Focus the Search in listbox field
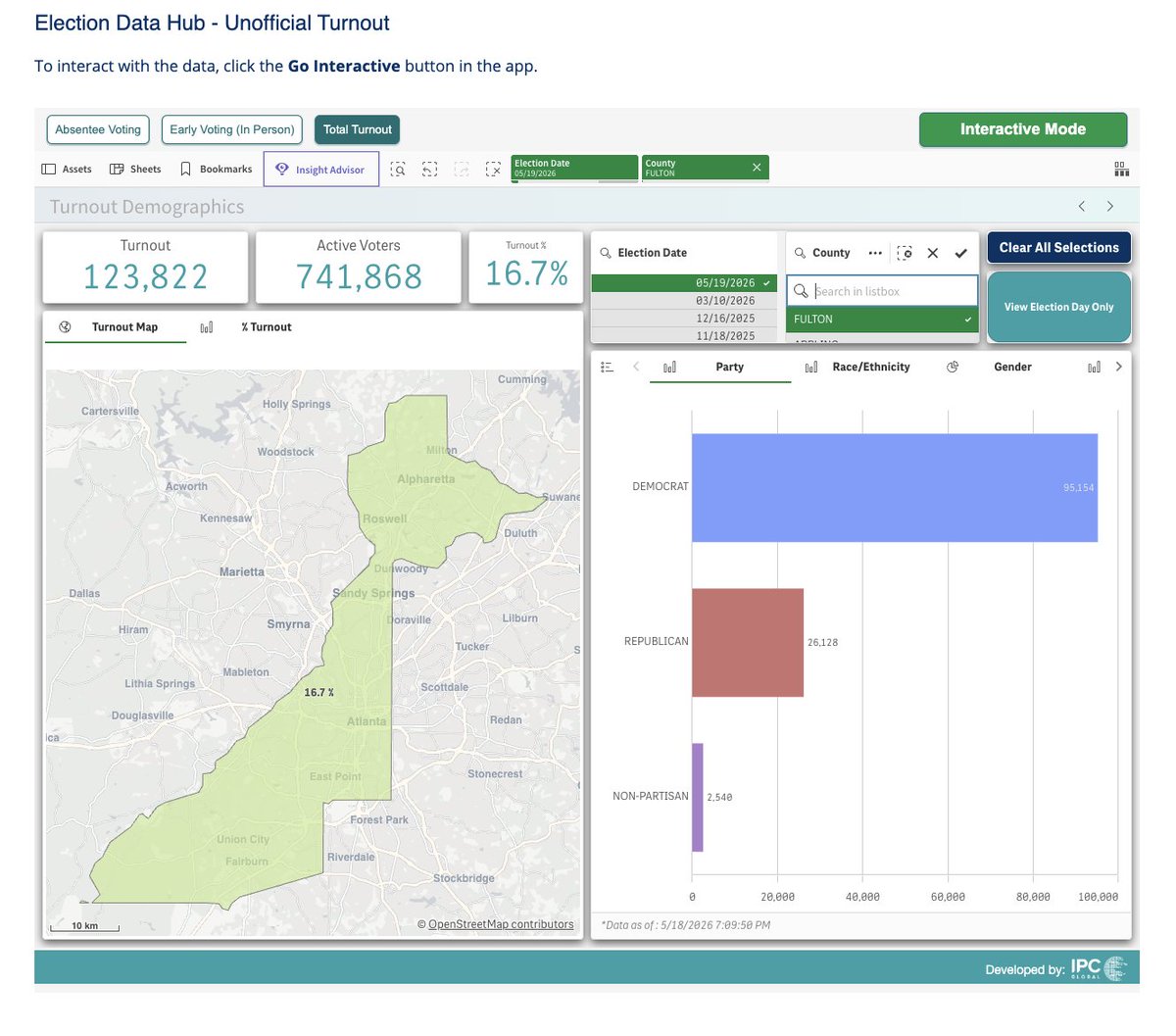This screenshot has height=1036, width=1176. tap(882, 291)
